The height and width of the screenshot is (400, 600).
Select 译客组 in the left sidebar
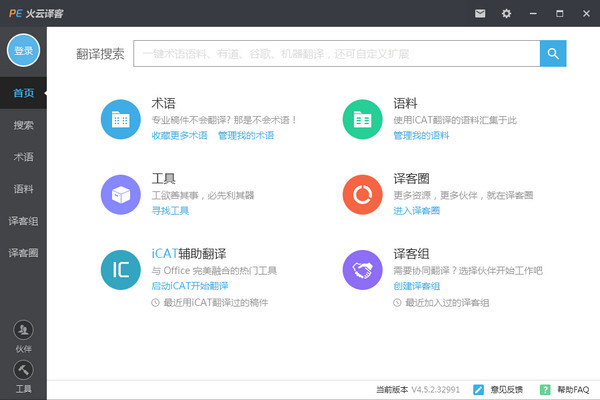point(23,221)
